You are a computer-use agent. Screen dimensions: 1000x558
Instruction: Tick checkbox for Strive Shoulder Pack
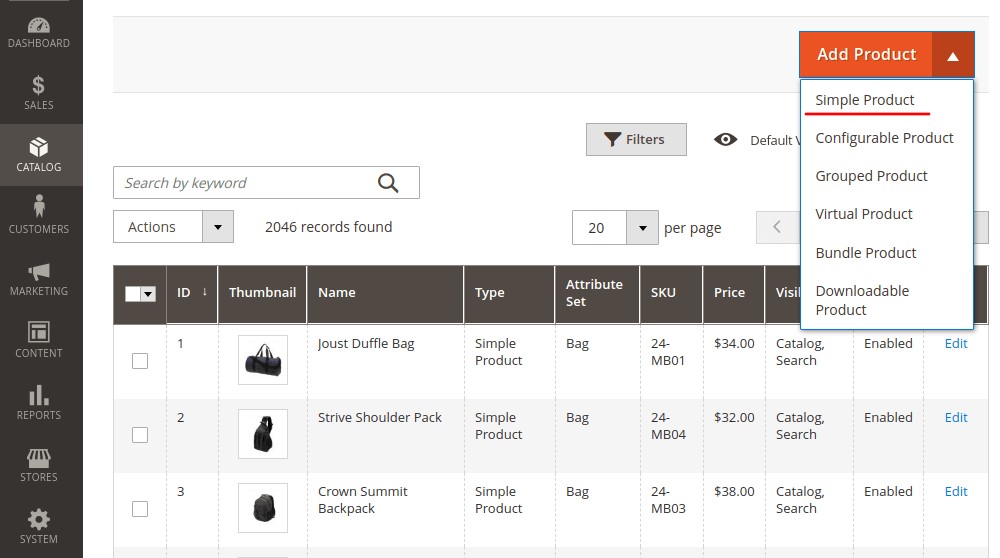tap(140, 435)
